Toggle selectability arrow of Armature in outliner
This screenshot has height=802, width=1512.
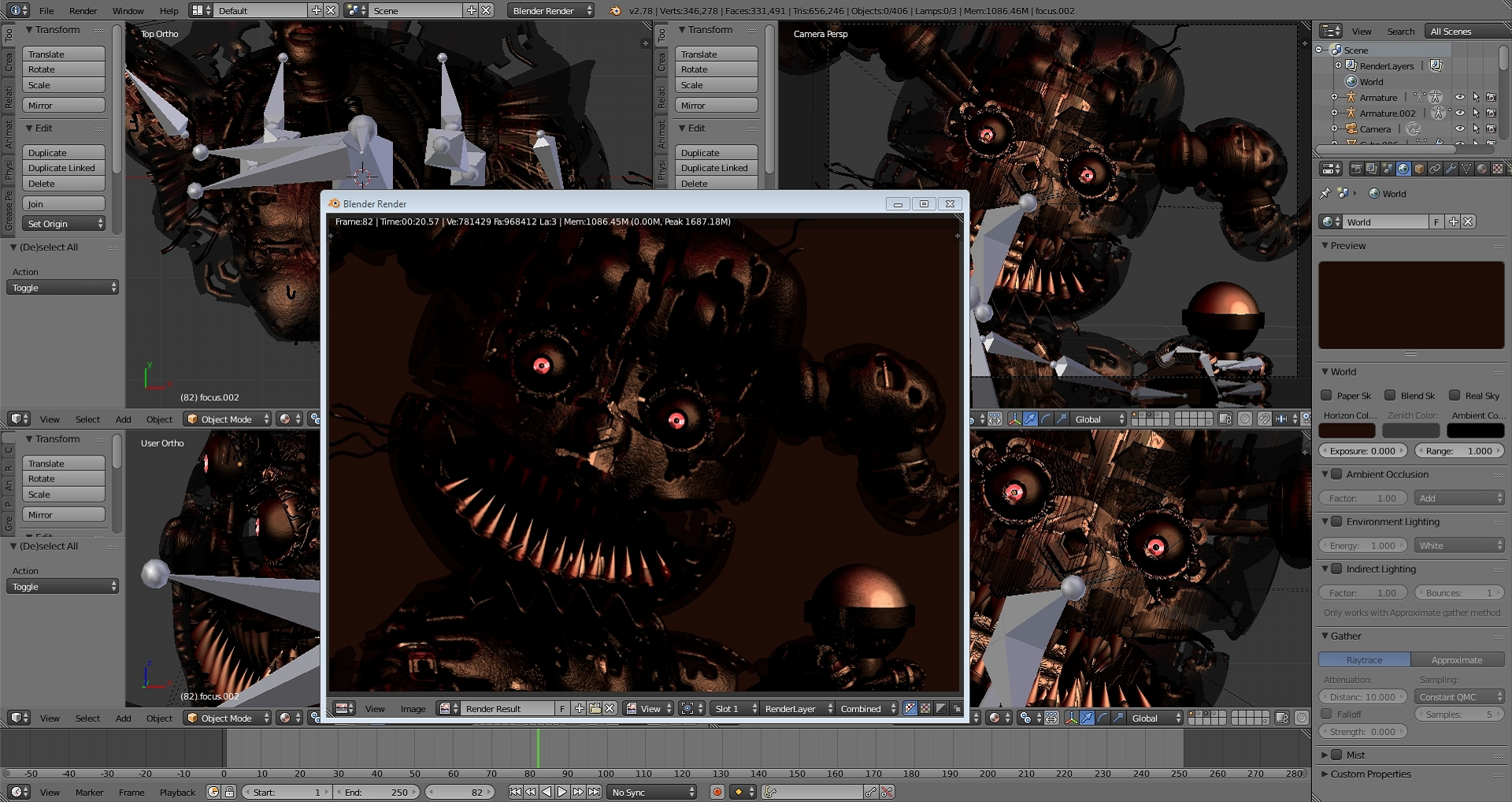(x=1475, y=97)
